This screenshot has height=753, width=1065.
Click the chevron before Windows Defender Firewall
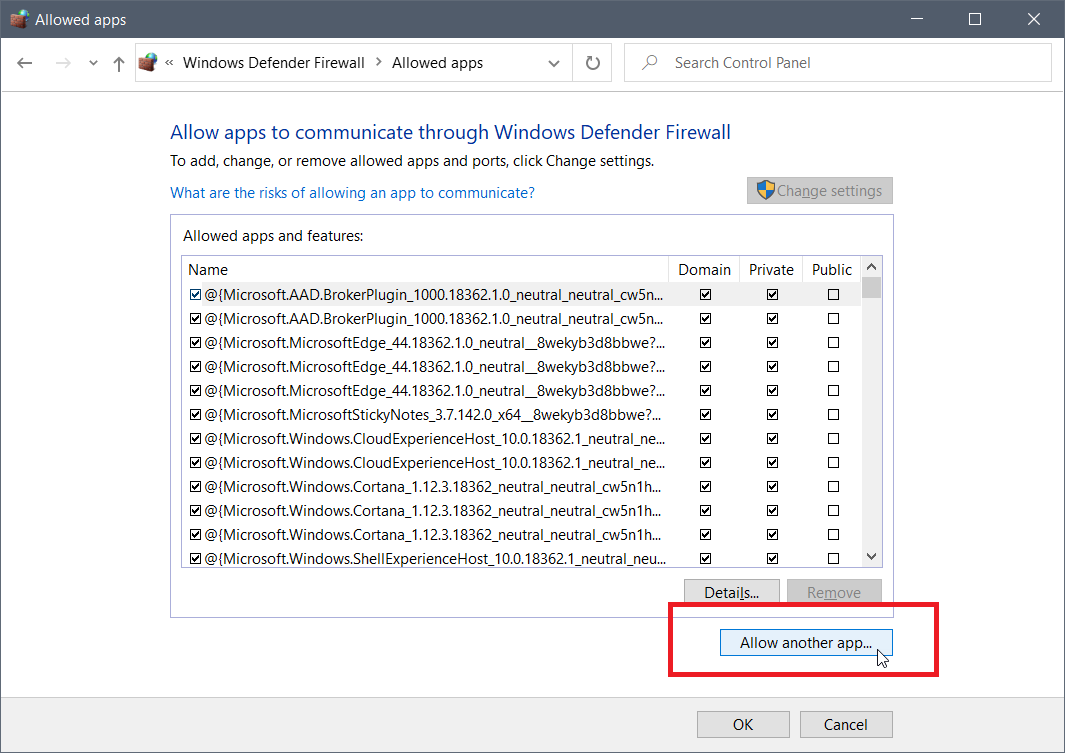click(x=169, y=63)
